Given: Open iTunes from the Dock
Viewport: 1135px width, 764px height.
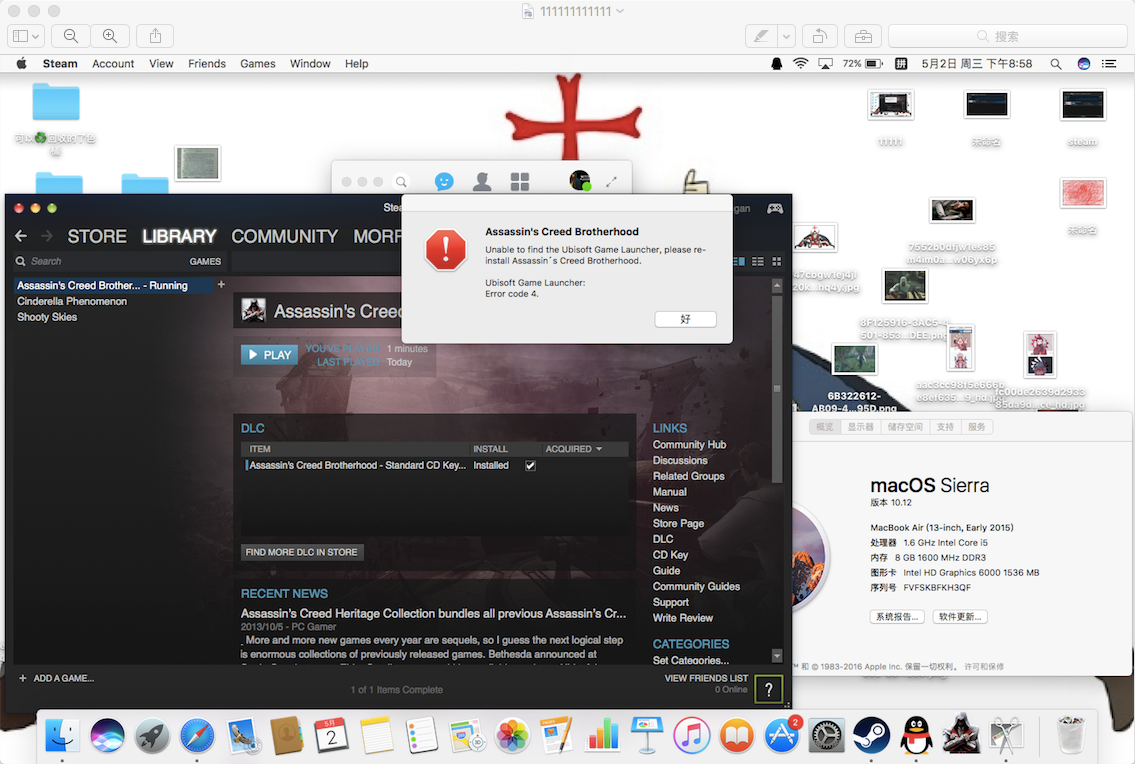Looking at the screenshot, I should click(692, 736).
